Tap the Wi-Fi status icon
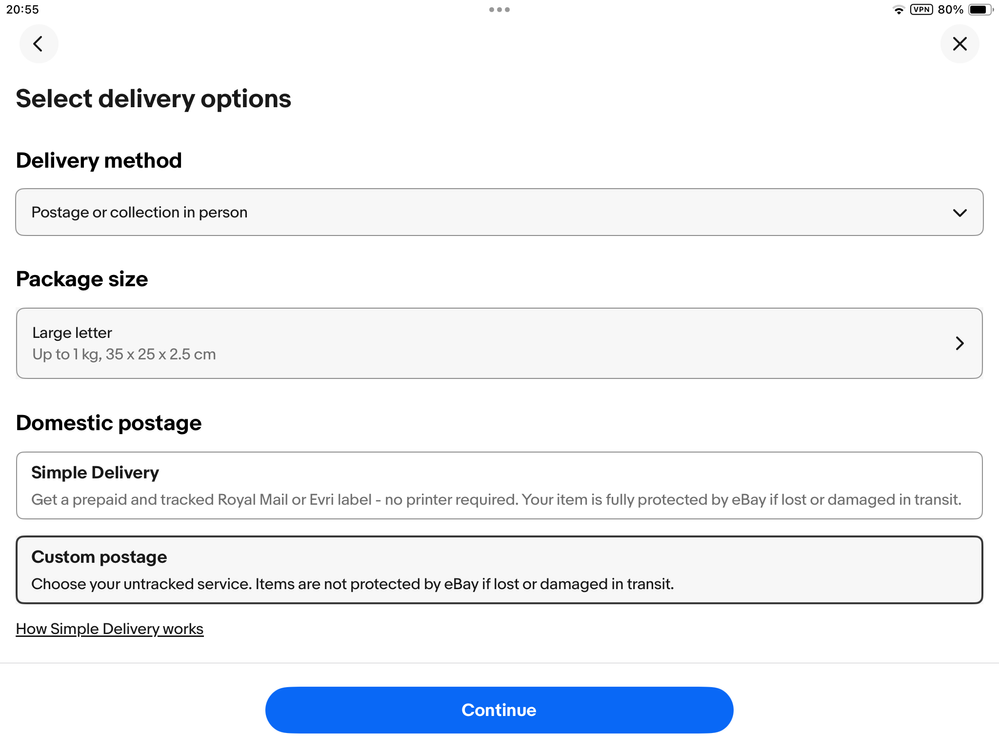999x749 pixels. click(x=898, y=10)
